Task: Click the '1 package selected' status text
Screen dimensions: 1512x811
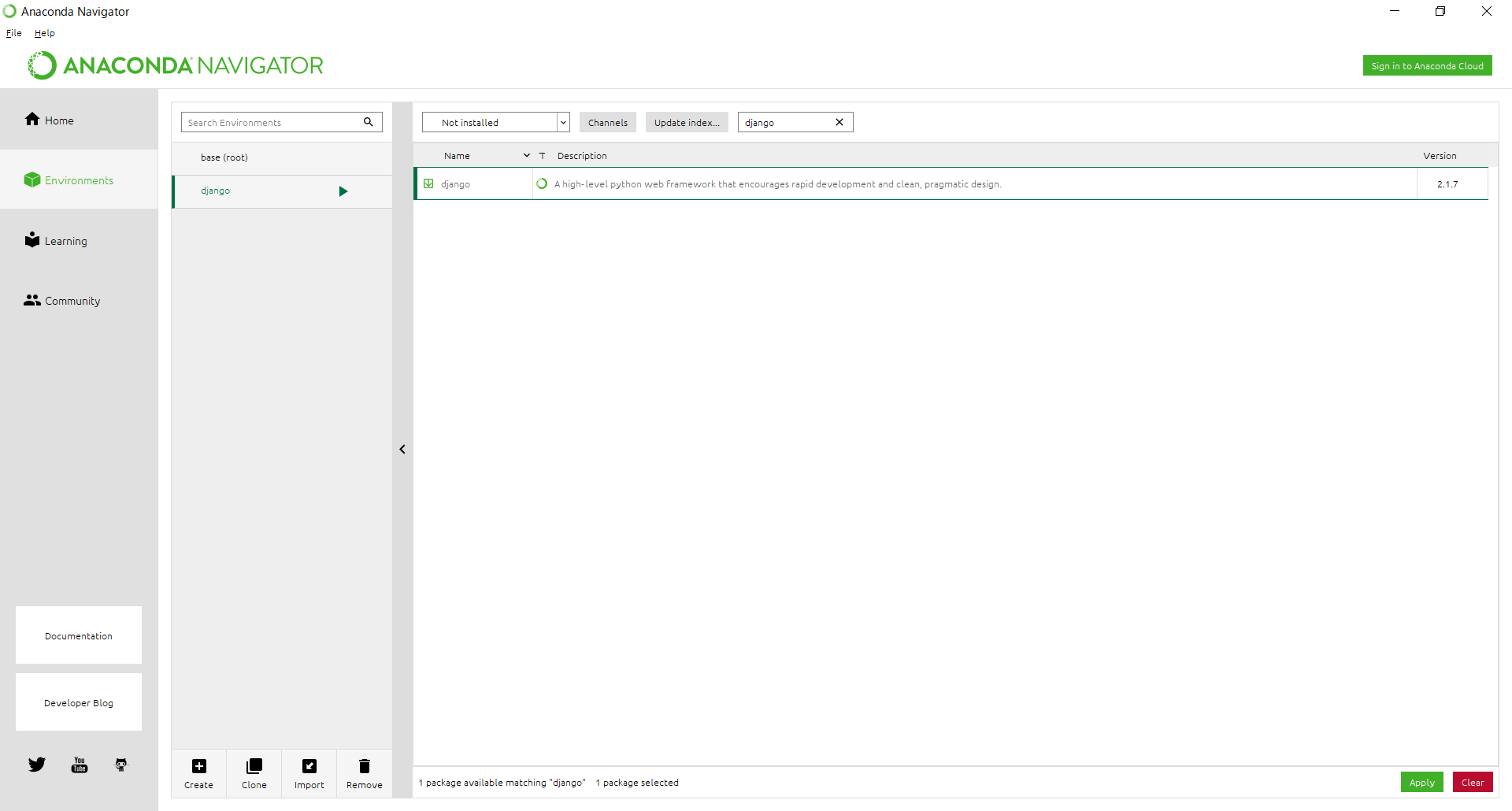Action: pos(637,783)
